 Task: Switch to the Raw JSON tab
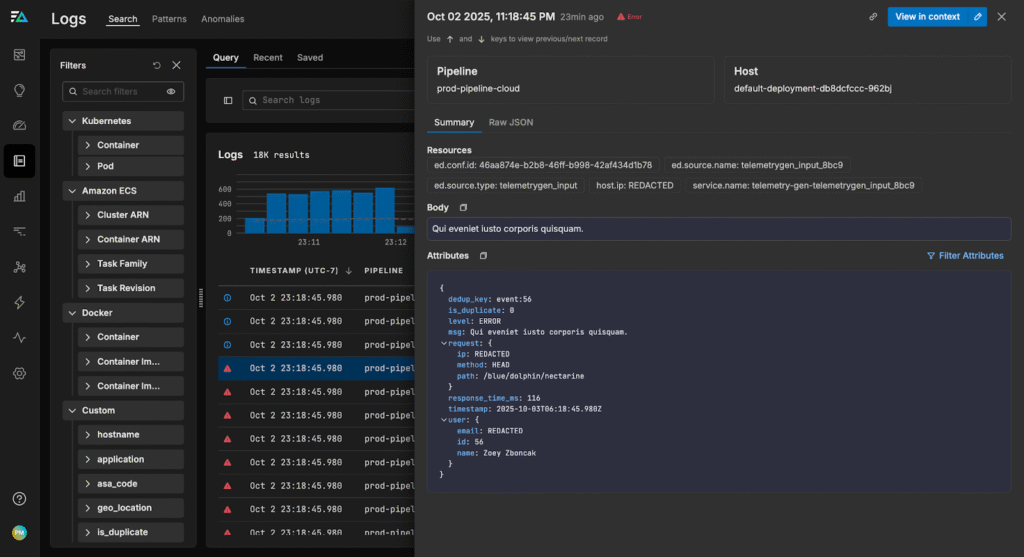[510, 123]
